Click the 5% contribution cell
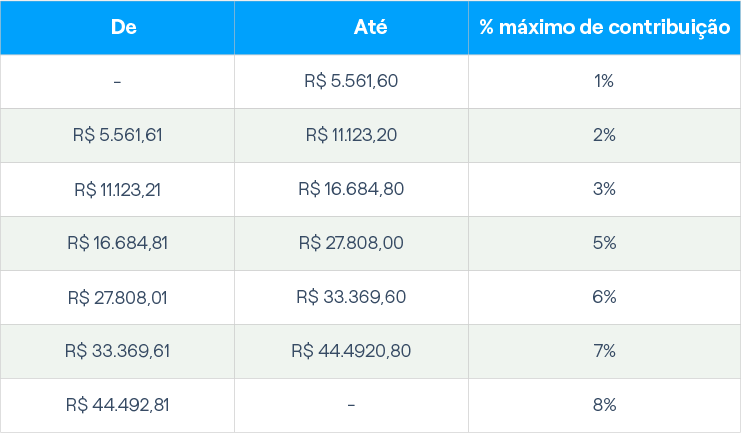 tap(604, 243)
